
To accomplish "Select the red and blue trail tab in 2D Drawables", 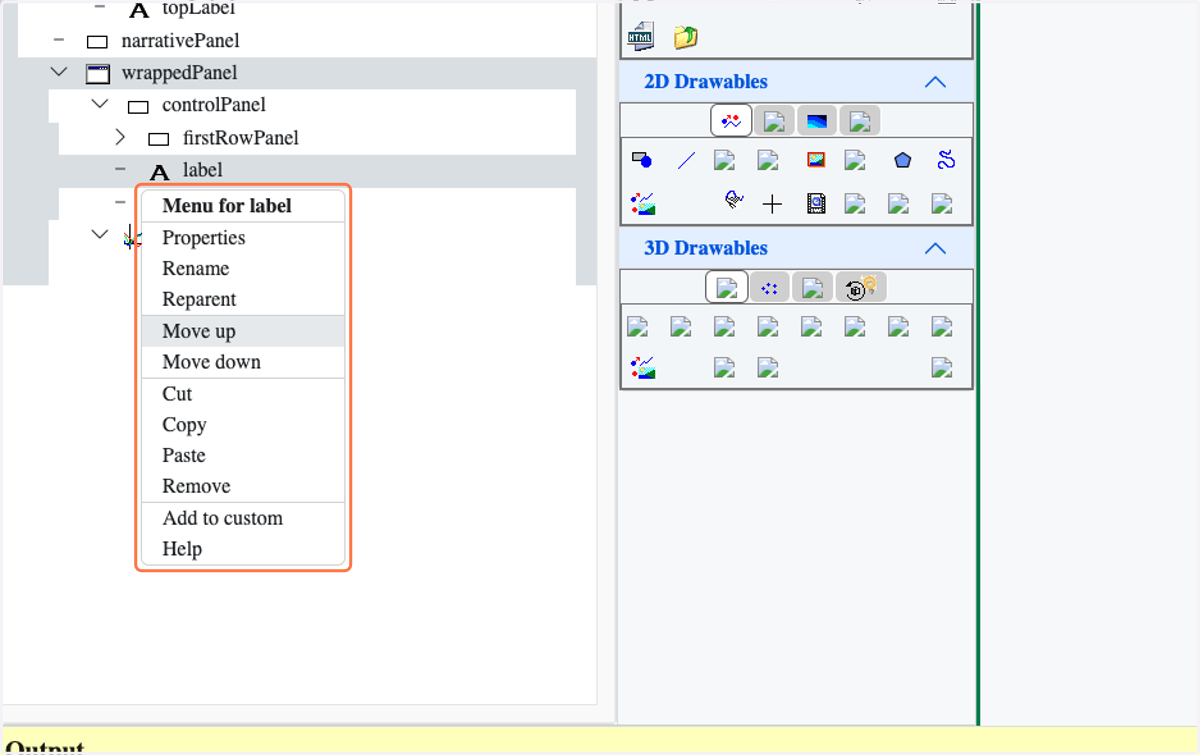I will (731, 121).
